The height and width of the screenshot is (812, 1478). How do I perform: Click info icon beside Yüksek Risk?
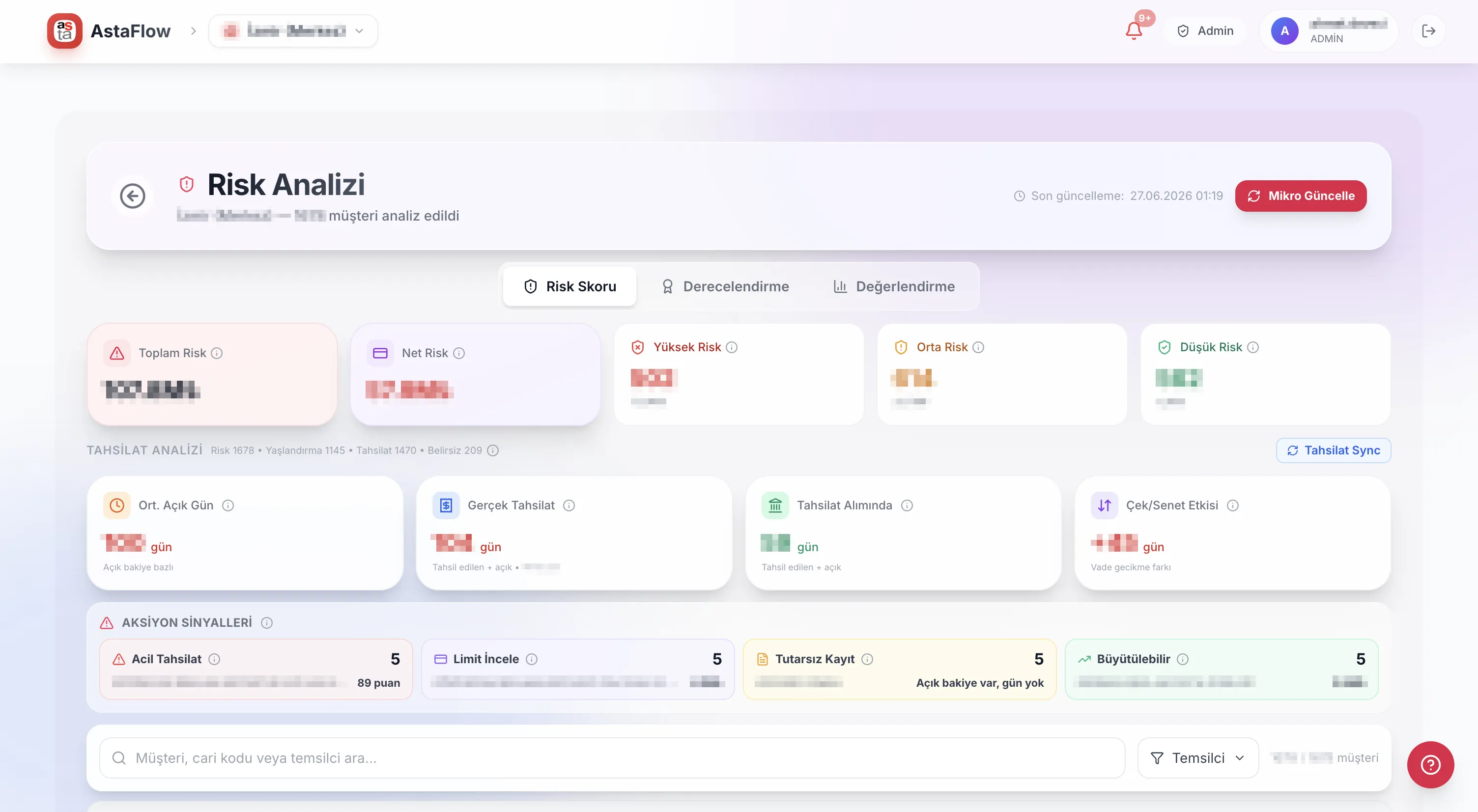(732, 347)
